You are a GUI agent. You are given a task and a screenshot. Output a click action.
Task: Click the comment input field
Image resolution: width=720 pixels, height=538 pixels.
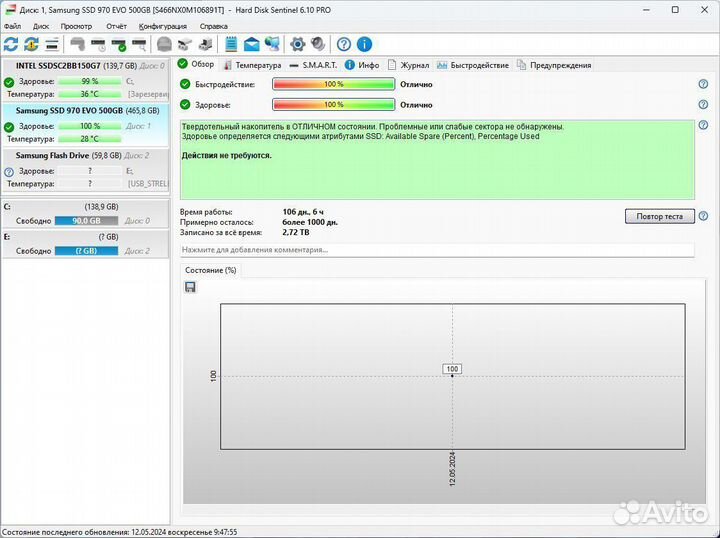tap(437, 250)
